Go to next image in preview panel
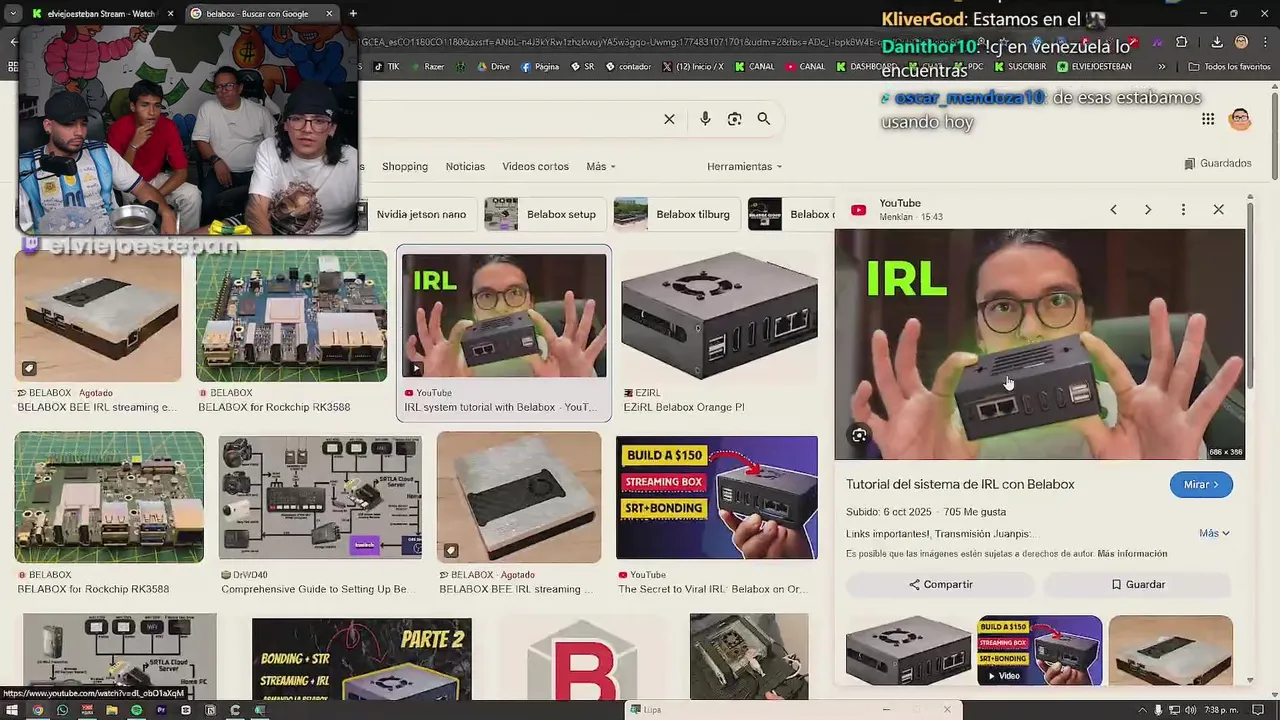Viewport: 1280px width, 720px height. (x=1148, y=210)
